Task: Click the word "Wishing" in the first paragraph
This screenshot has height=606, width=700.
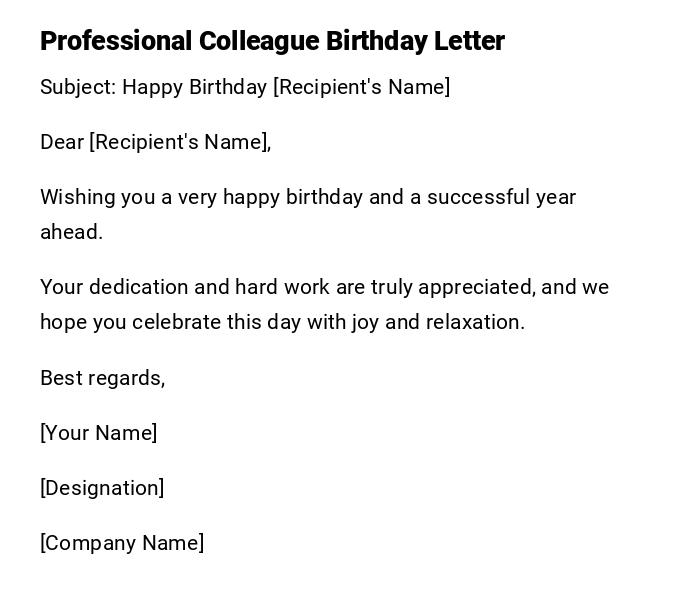Action: coord(77,197)
